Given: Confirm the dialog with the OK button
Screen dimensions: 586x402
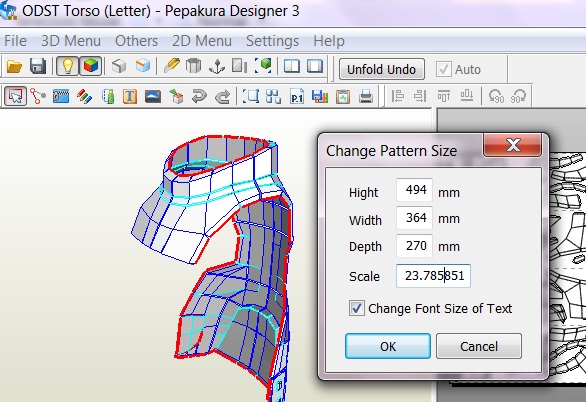Looking at the screenshot, I should click(388, 346).
